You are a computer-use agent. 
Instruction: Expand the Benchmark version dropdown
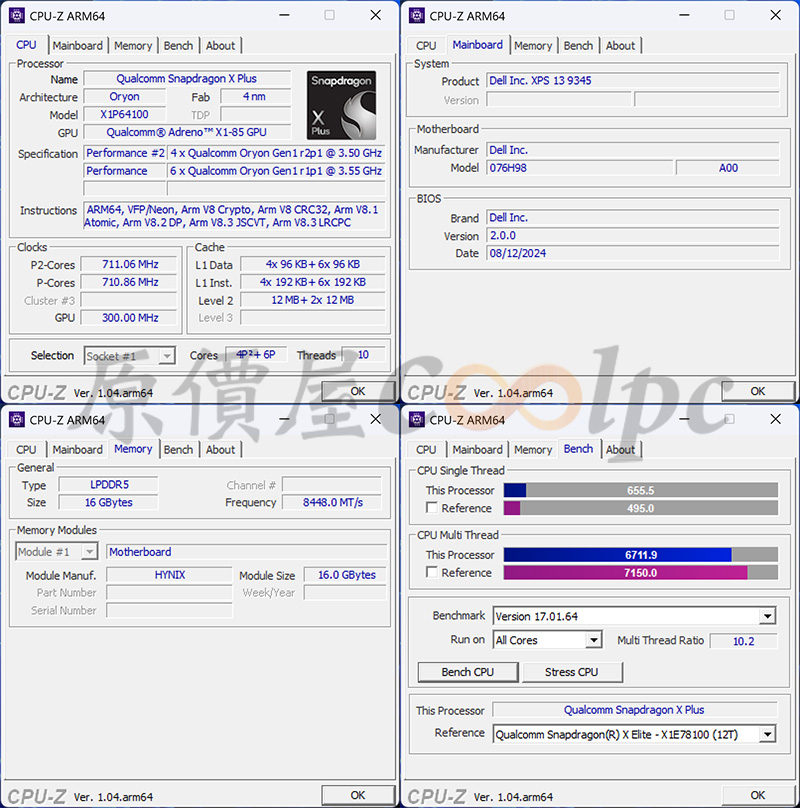[635, 616]
